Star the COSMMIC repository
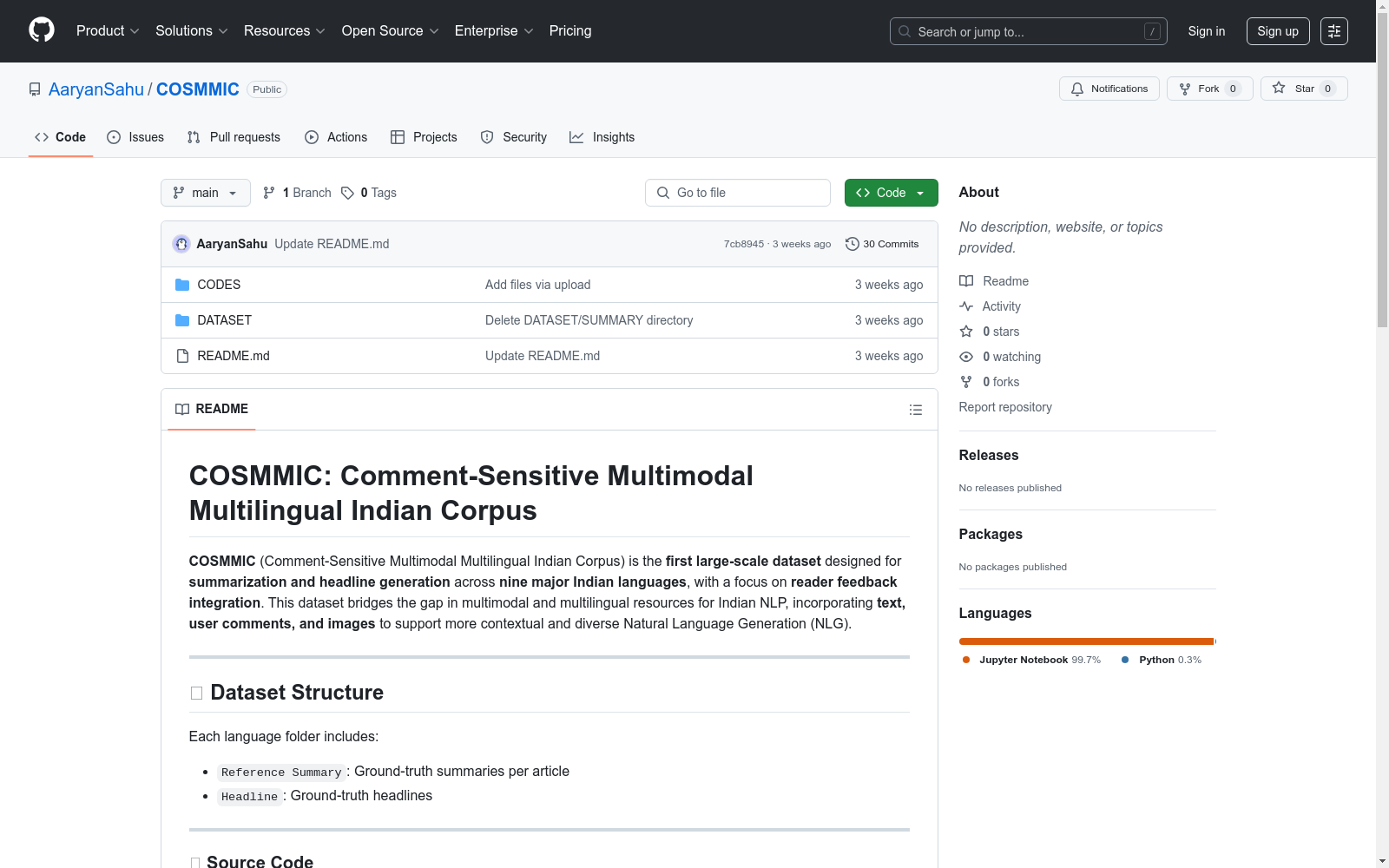 (x=1304, y=89)
